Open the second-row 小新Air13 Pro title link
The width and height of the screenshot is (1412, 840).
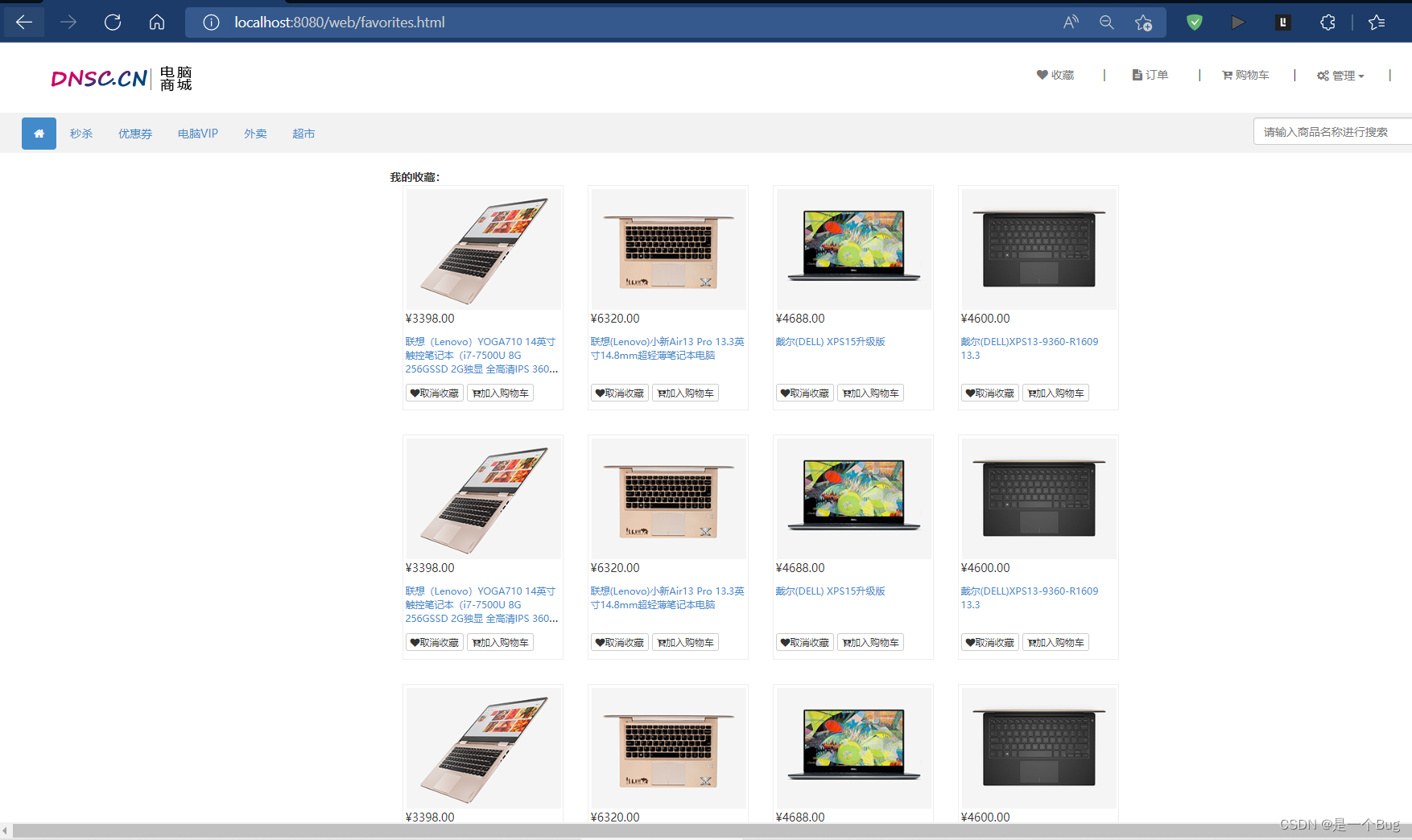click(x=667, y=598)
